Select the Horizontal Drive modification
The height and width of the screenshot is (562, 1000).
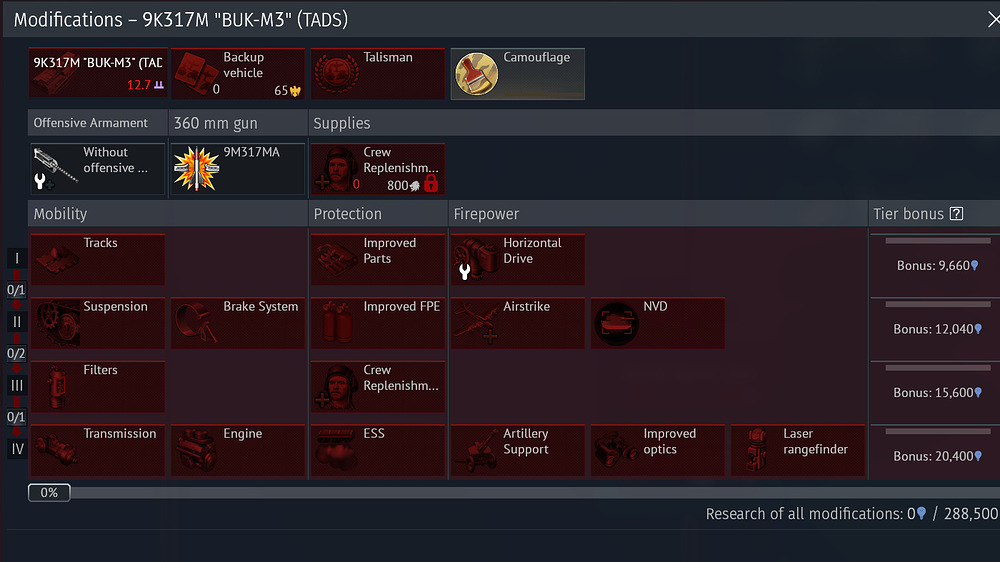tap(517, 259)
